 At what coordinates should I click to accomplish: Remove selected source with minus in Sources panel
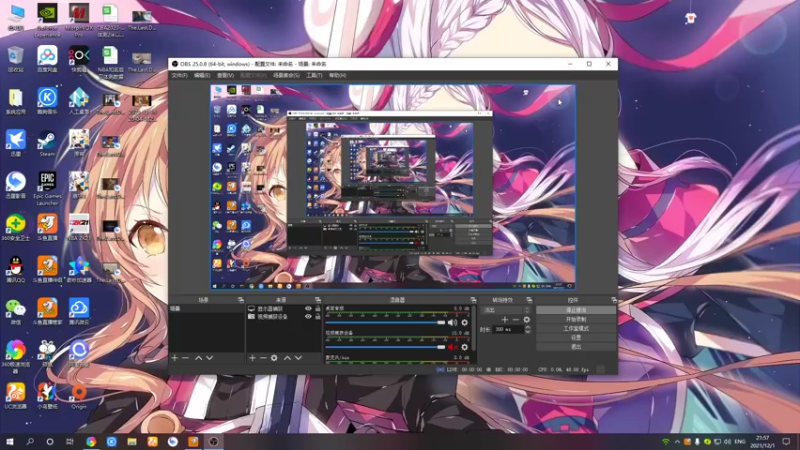(x=263, y=358)
